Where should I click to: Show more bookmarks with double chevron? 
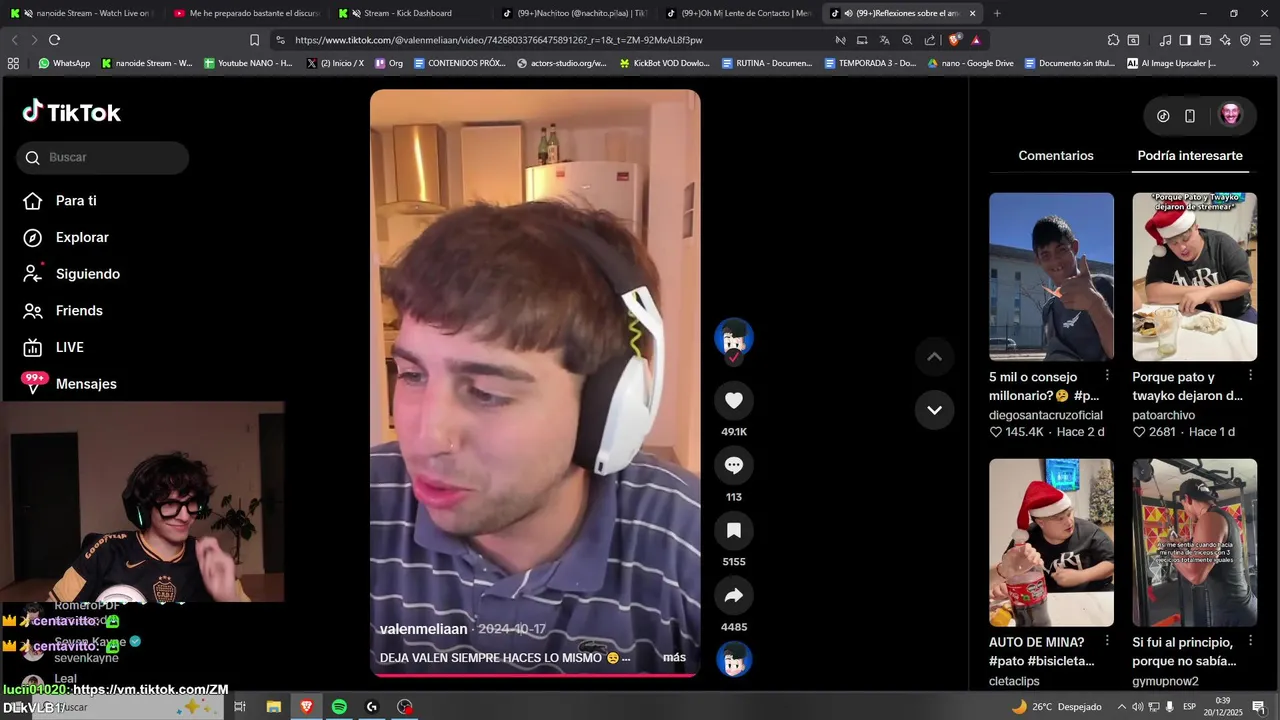pos(1256,63)
